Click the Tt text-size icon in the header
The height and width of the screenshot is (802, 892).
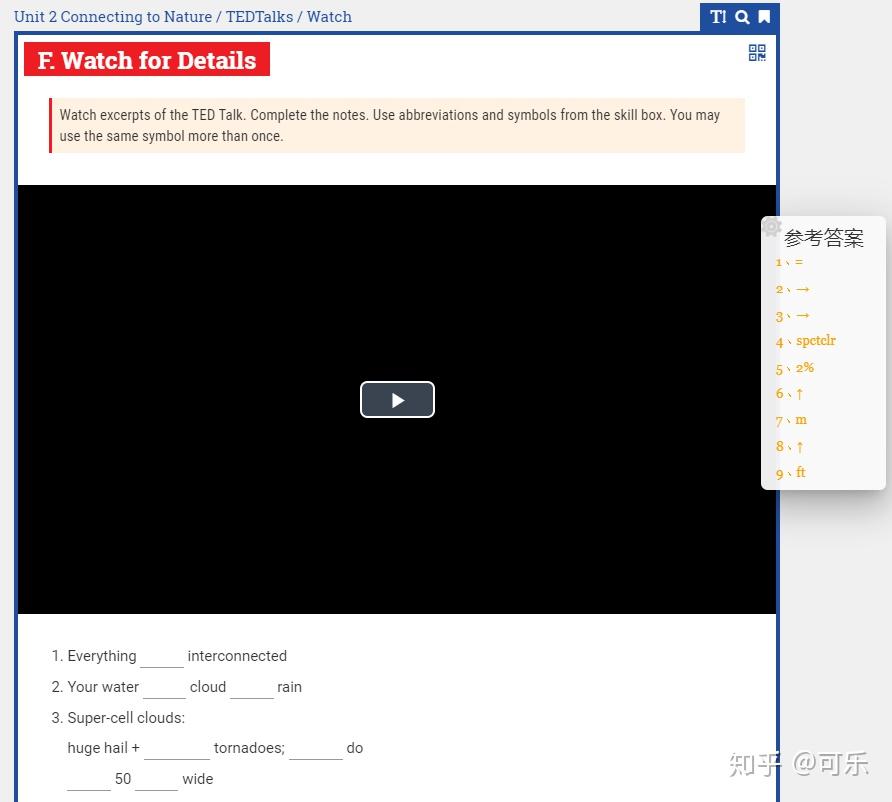pos(717,17)
